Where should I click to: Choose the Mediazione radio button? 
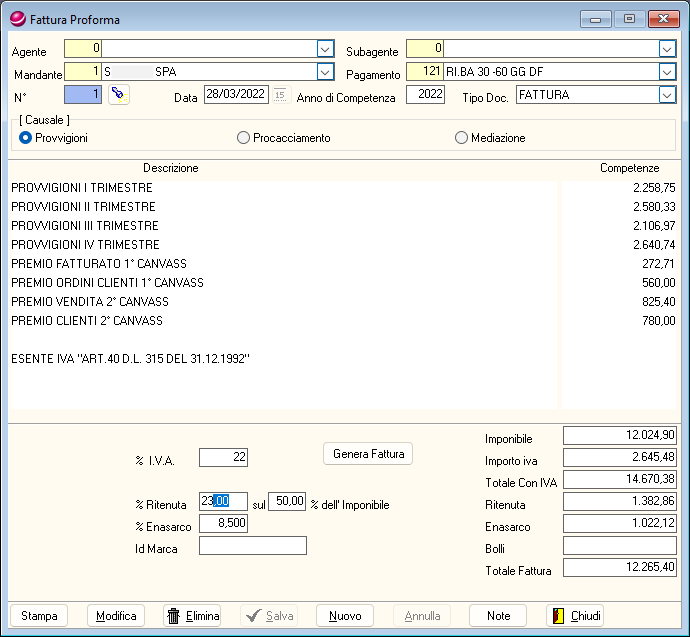[461, 138]
